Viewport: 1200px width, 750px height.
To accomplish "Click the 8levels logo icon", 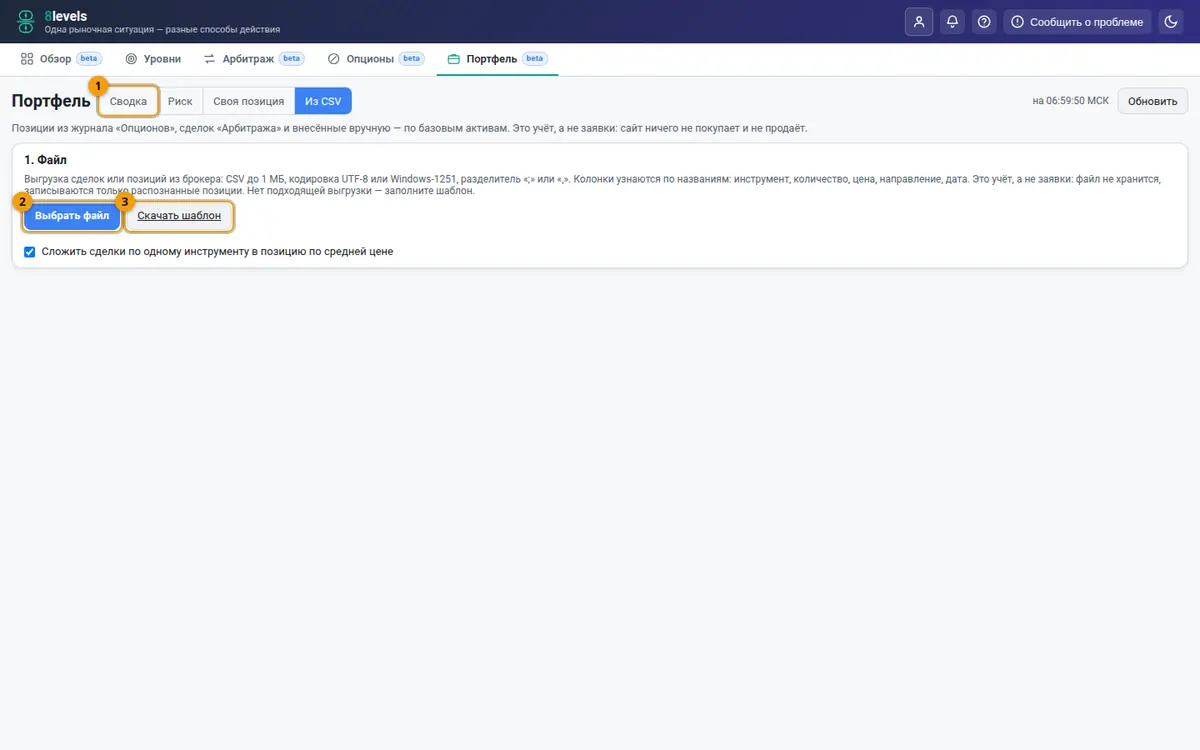I will point(25,21).
